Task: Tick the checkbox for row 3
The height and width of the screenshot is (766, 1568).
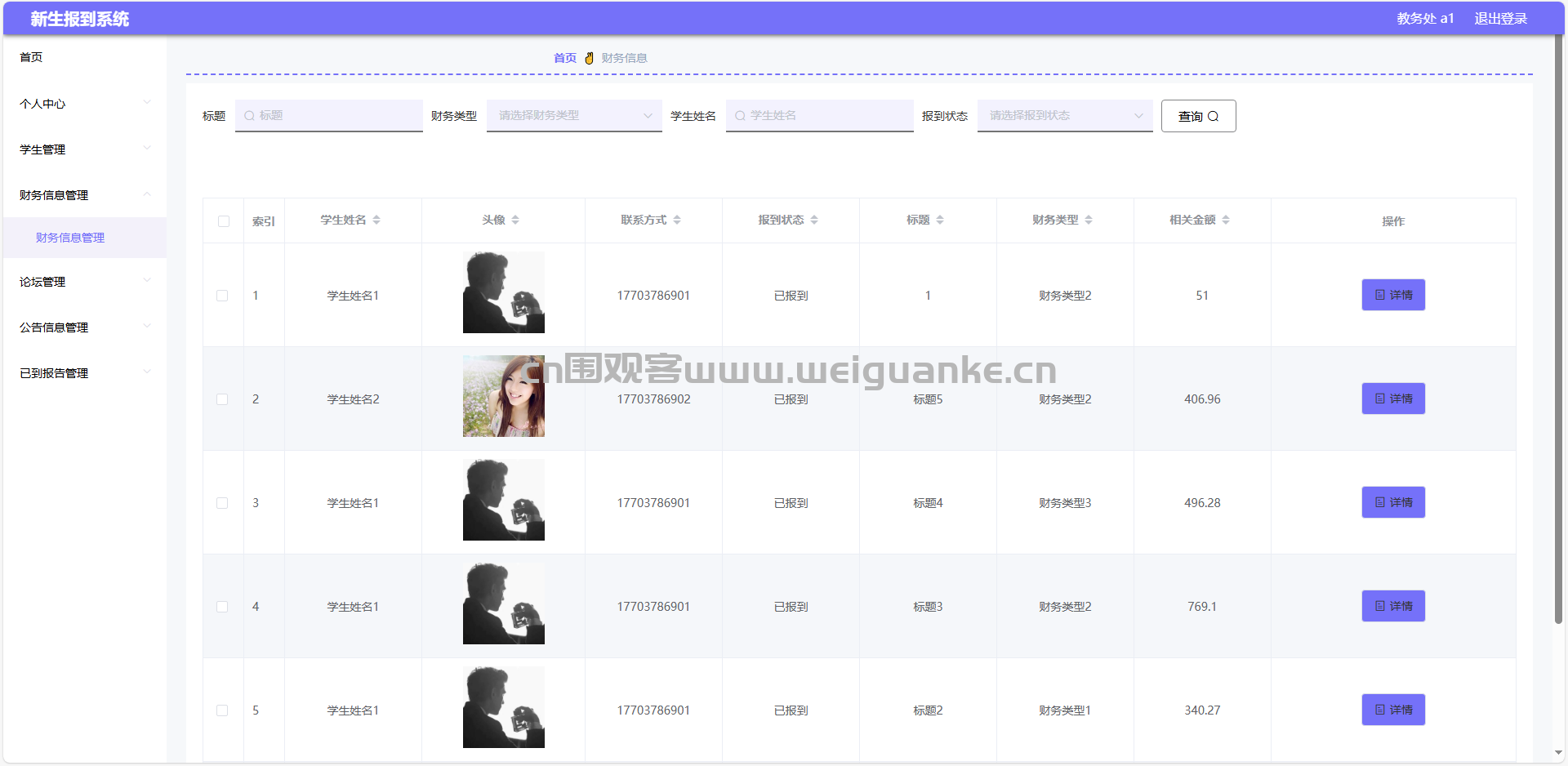Action: [222, 503]
